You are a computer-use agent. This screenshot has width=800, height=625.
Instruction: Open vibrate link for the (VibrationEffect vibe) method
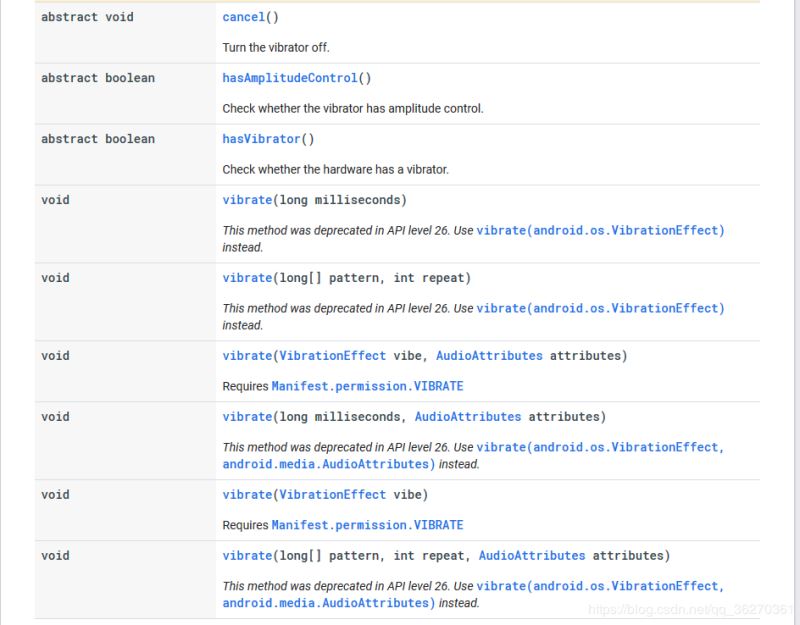[247, 495]
